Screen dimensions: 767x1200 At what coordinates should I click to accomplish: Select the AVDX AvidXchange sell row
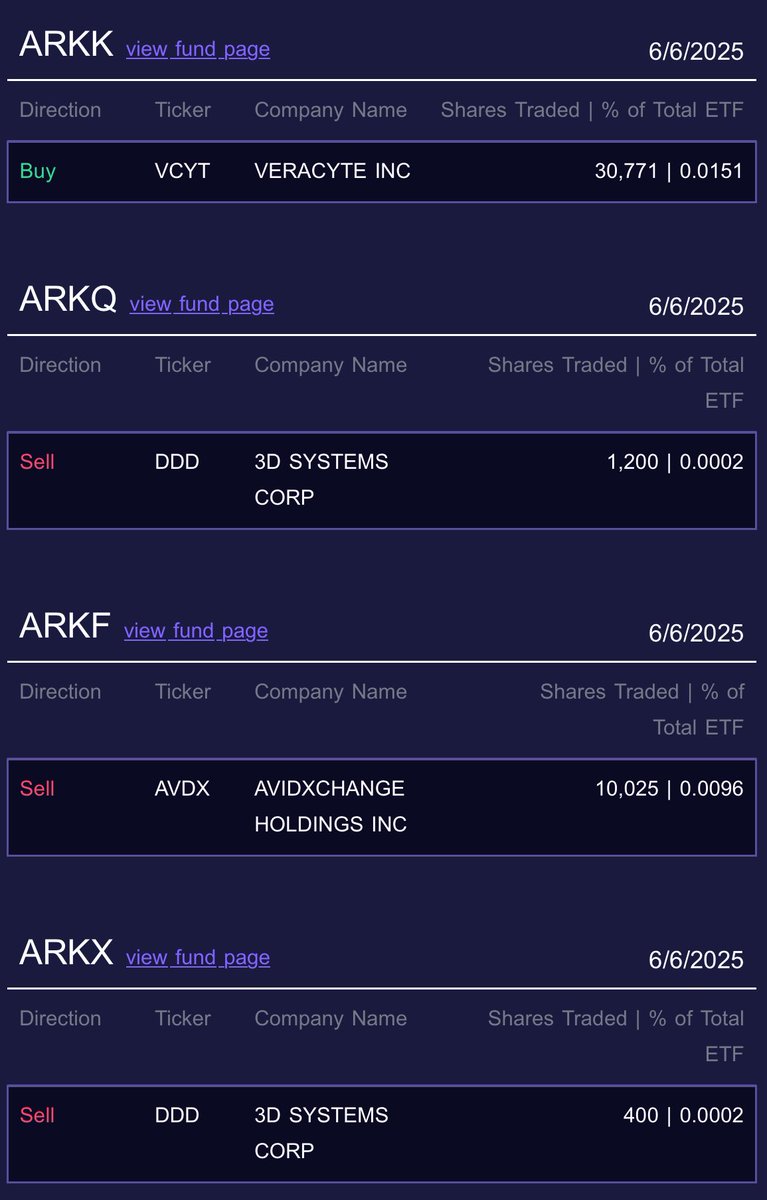382,807
